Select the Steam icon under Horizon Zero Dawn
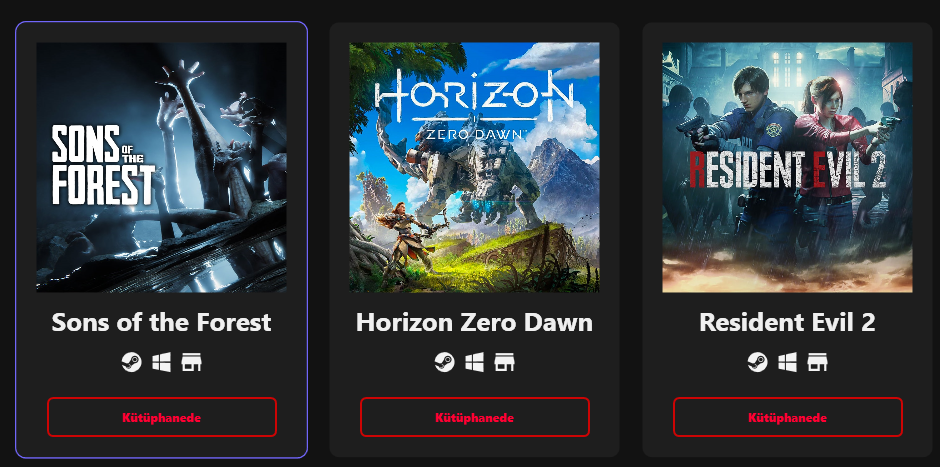940x467 pixels. (444, 362)
